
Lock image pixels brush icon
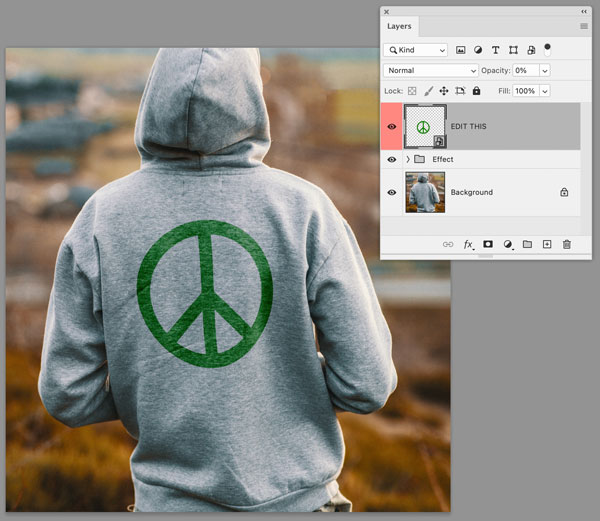pos(429,91)
